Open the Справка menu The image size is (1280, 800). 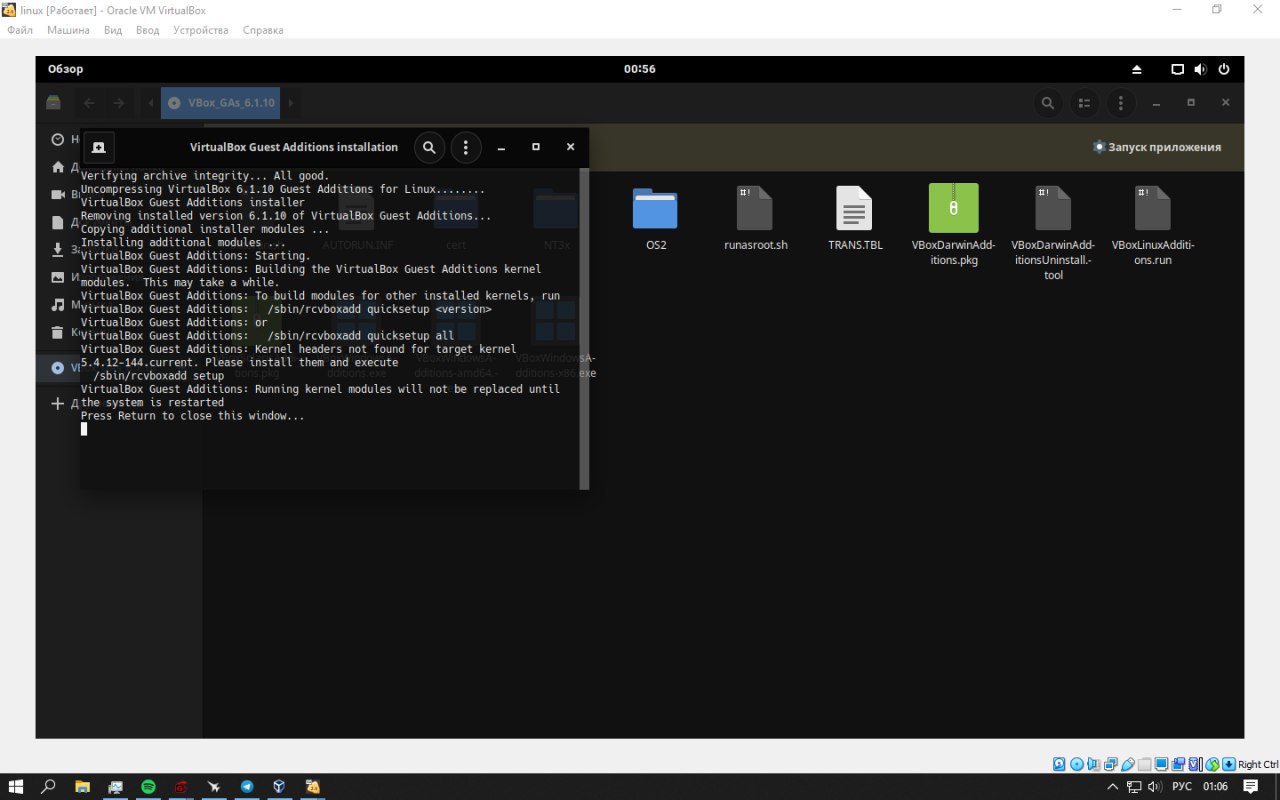263,30
